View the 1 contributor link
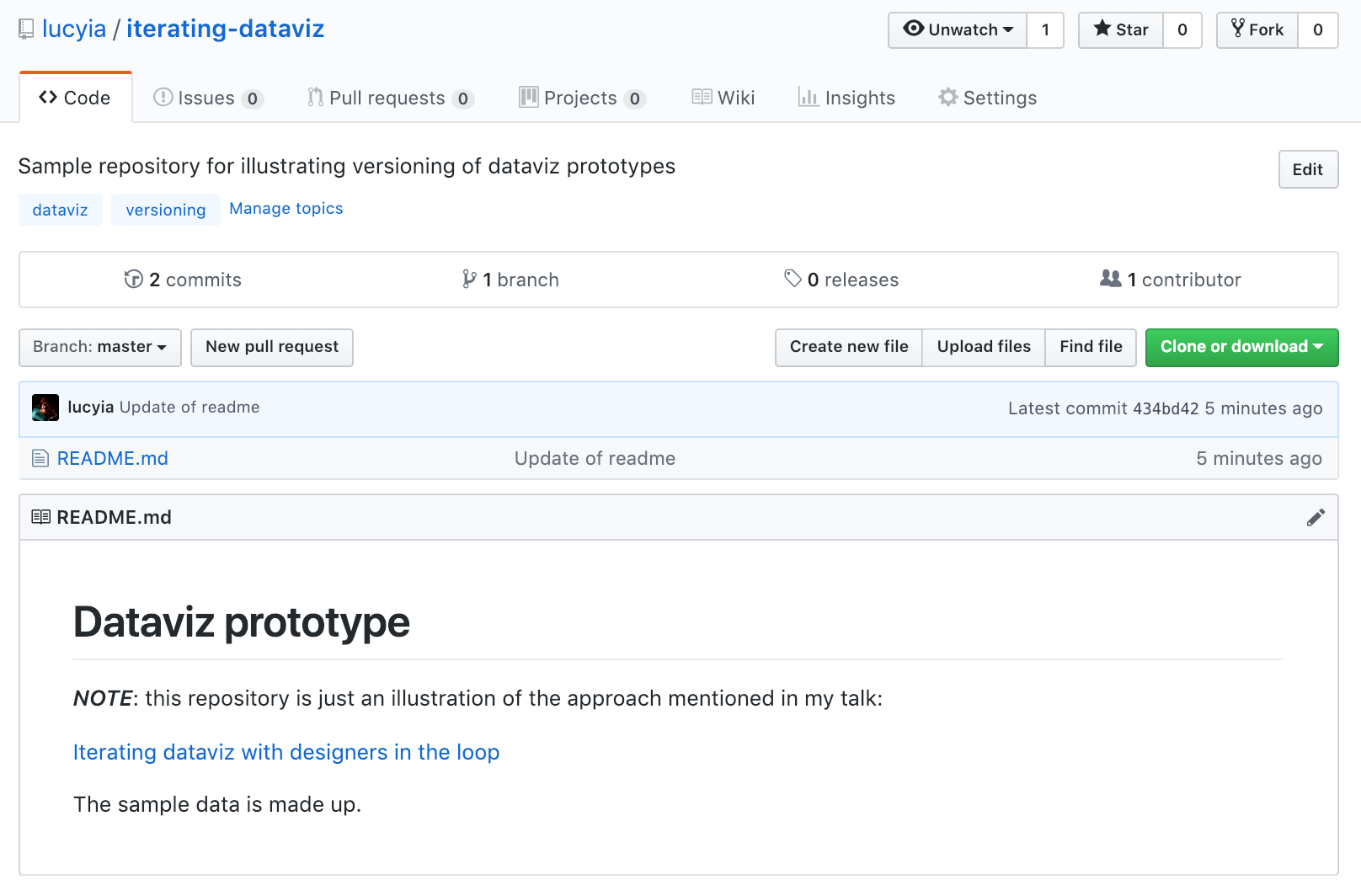 [1171, 280]
